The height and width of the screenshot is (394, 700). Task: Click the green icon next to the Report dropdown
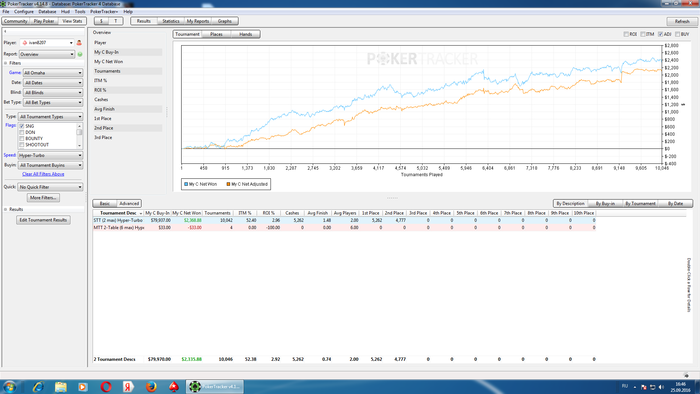80,54
